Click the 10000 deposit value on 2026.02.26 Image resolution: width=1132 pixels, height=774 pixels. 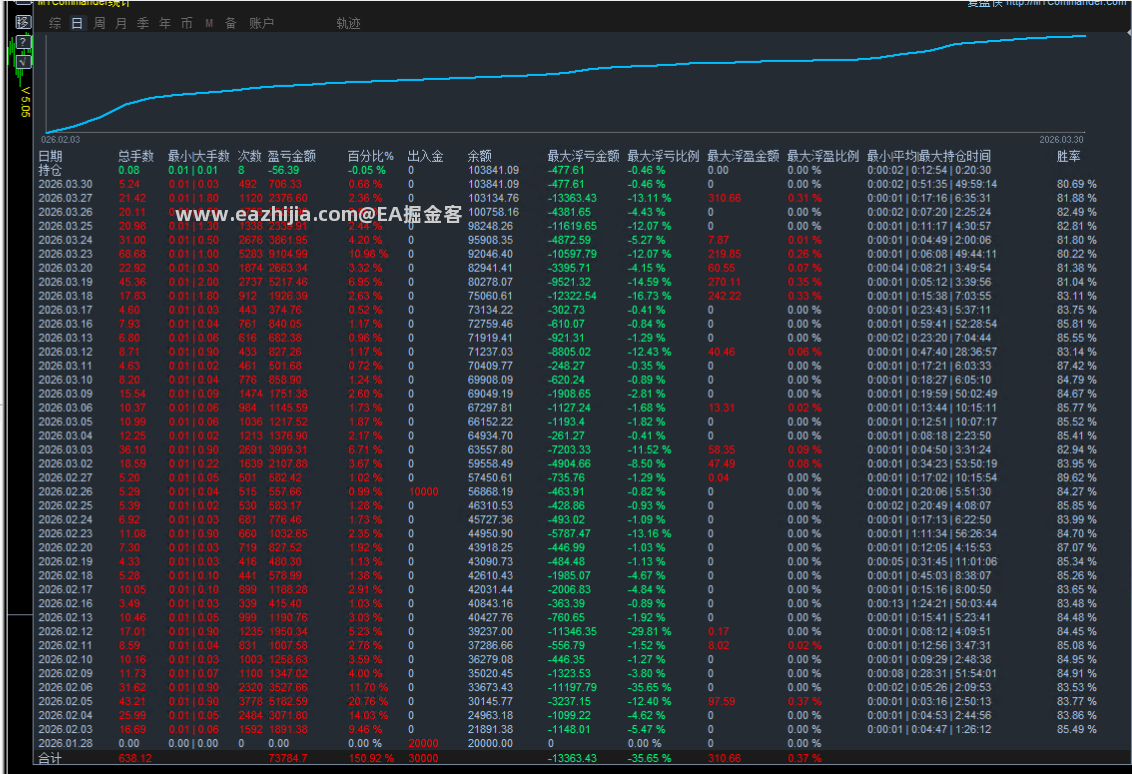coord(424,492)
